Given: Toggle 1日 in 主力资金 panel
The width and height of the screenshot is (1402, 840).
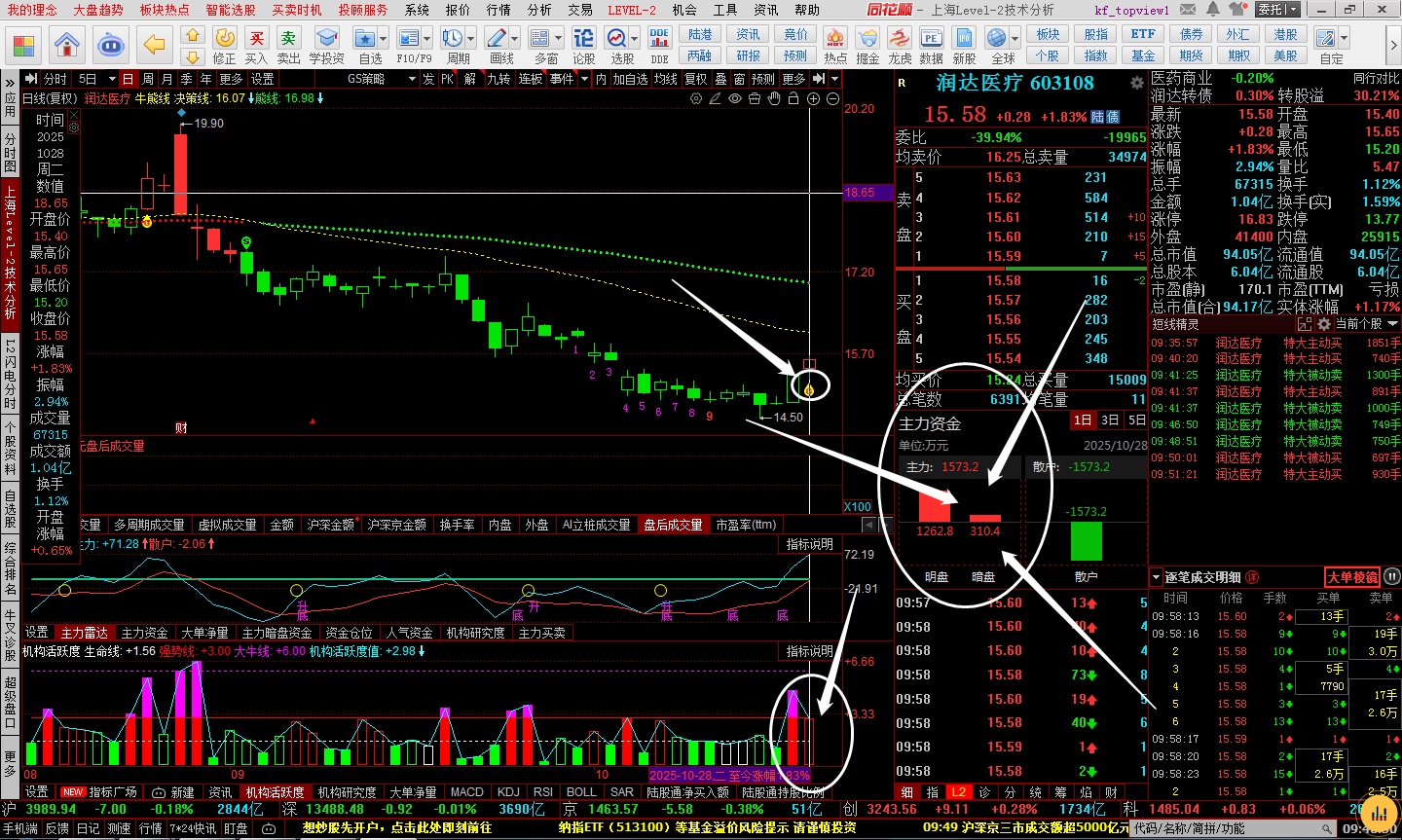Looking at the screenshot, I should (x=1083, y=420).
